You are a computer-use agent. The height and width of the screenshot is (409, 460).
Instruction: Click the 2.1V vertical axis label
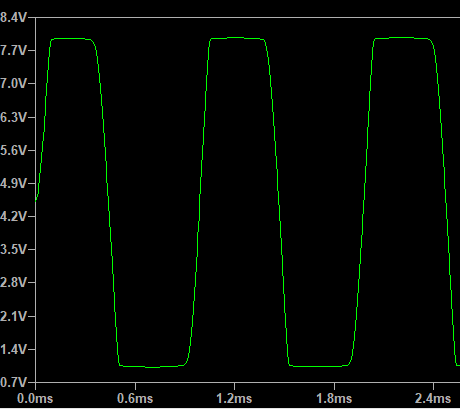point(13,316)
